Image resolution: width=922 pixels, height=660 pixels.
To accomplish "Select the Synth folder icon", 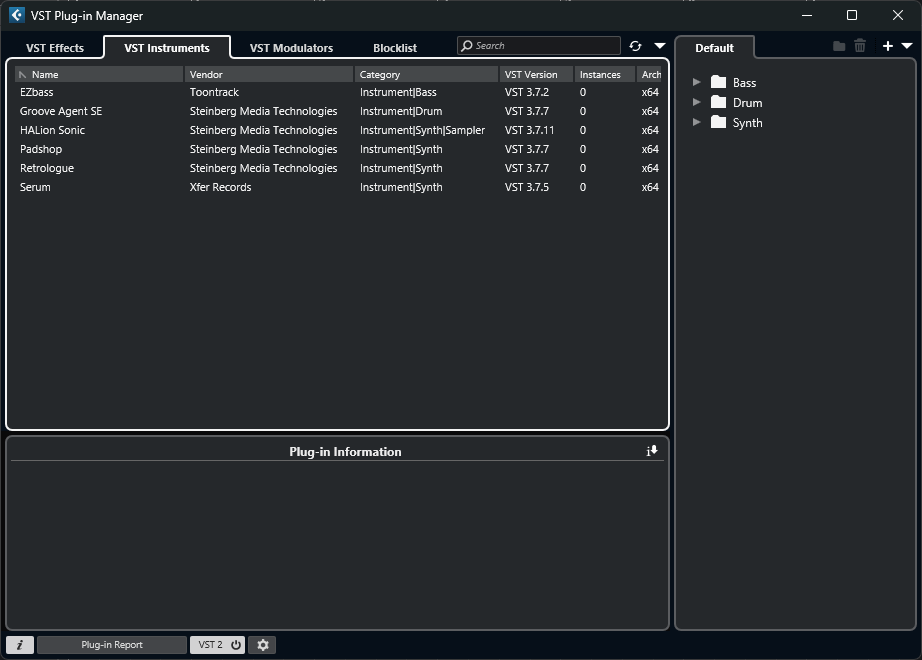I will coord(718,122).
